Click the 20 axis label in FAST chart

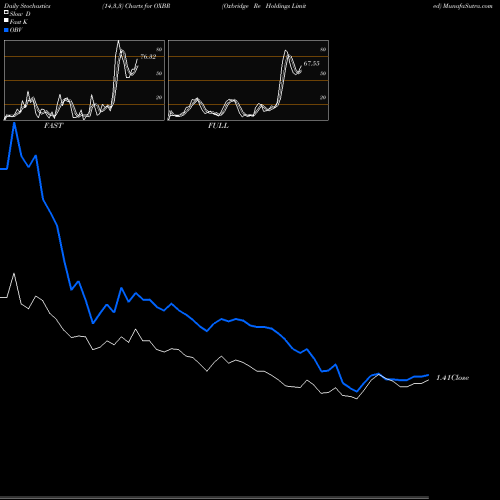(x=159, y=97)
